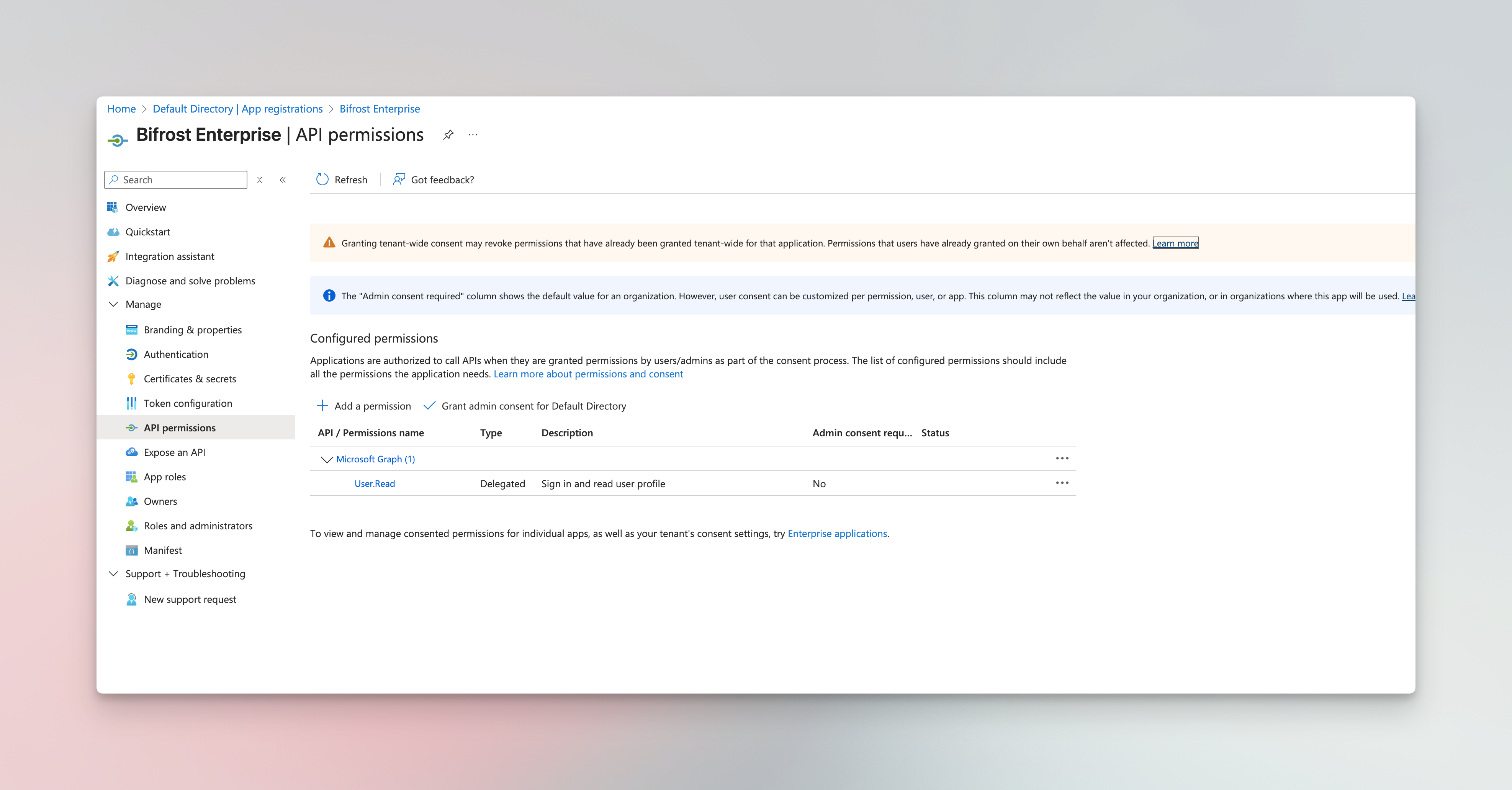The image size is (1512, 790).
Task: Collapse the Support + Troubleshooting section
Action: pyautogui.click(x=113, y=574)
